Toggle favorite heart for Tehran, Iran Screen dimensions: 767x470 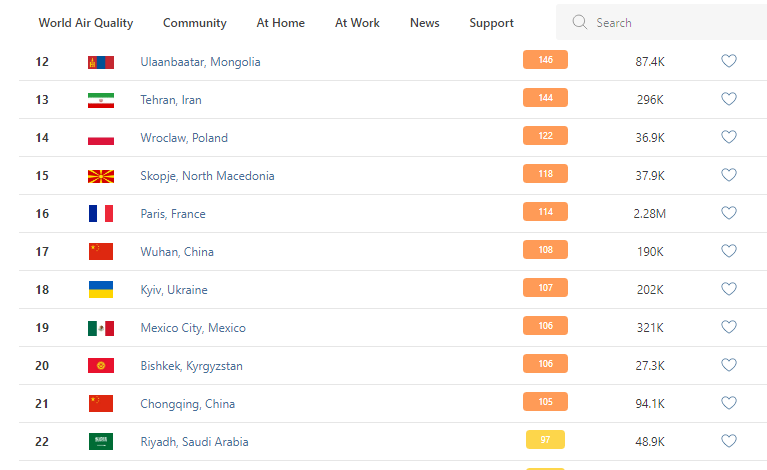pos(729,99)
